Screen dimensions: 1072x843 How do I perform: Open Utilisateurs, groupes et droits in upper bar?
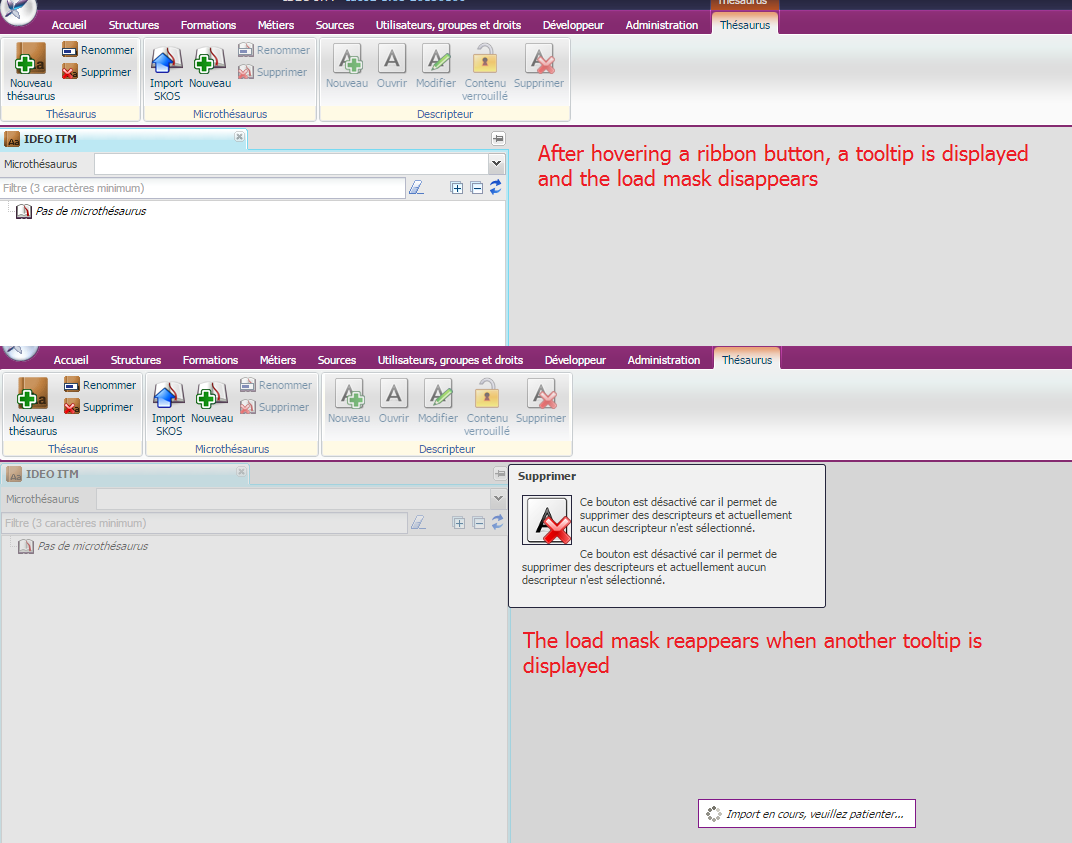448,25
